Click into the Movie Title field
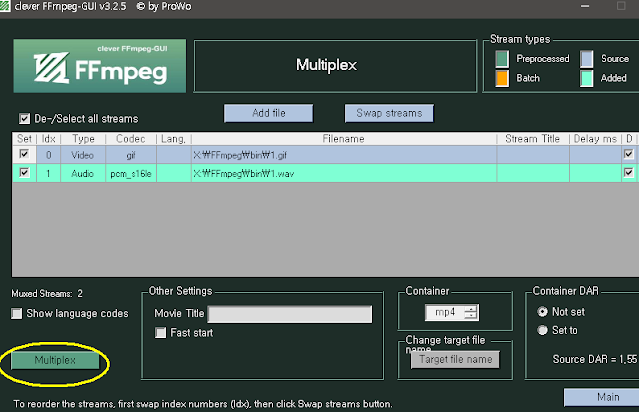This screenshot has height=412, width=639. [x=290, y=314]
